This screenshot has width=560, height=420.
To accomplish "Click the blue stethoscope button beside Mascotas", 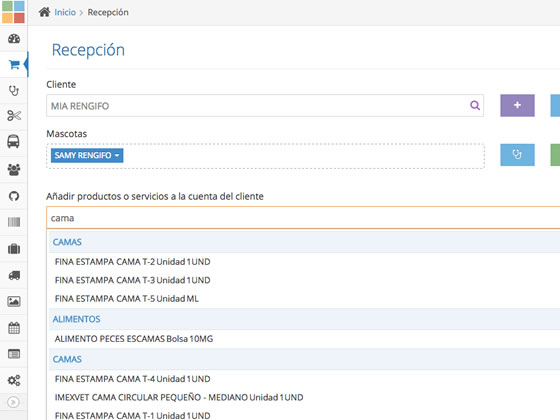I will pyautogui.click(x=518, y=155).
